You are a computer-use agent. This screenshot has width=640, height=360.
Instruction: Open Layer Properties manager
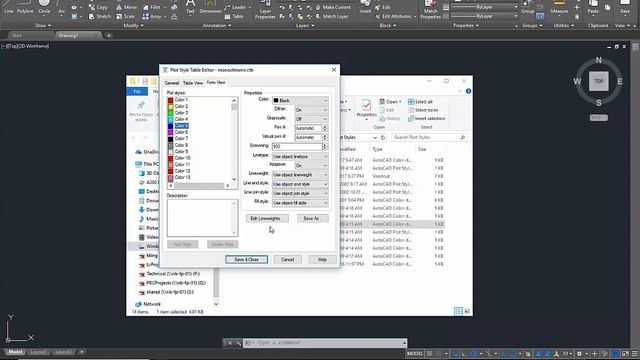pyautogui.click(x=265, y=10)
